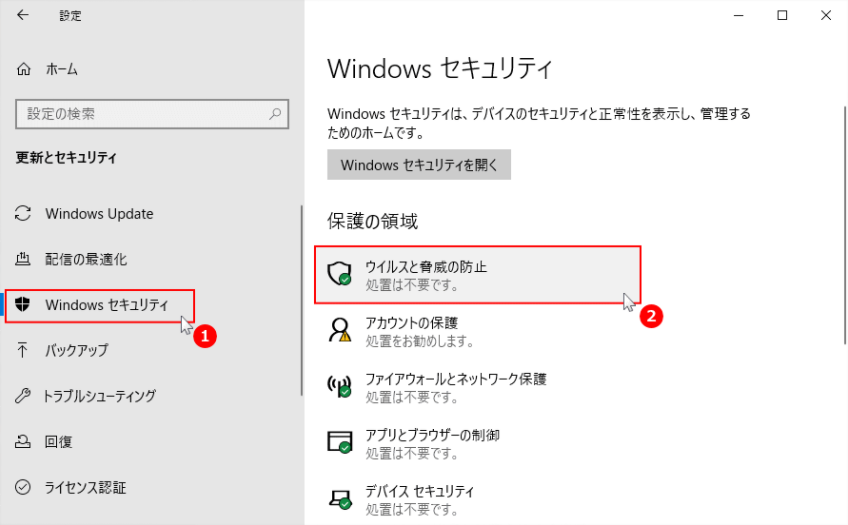
Task: Click the Delivery Optimization icon
Action: [x=24, y=260]
